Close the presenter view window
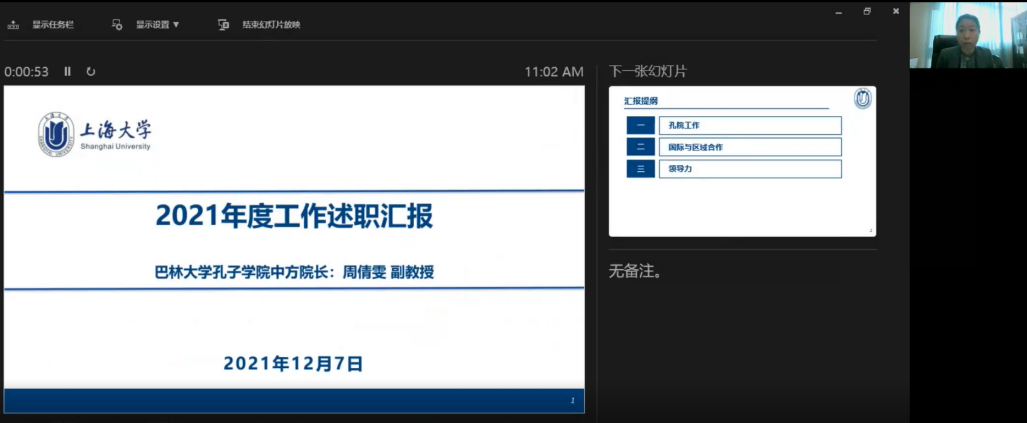The width and height of the screenshot is (1027, 423). tap(896, 11)
